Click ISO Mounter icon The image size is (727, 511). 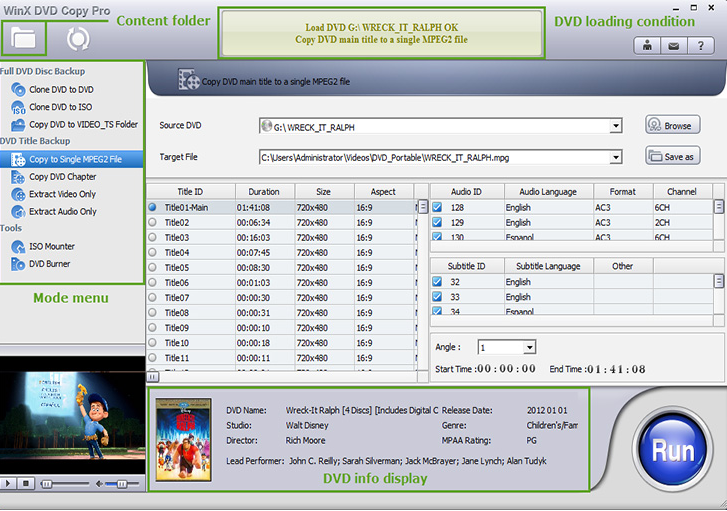click(x=18, y=246)
